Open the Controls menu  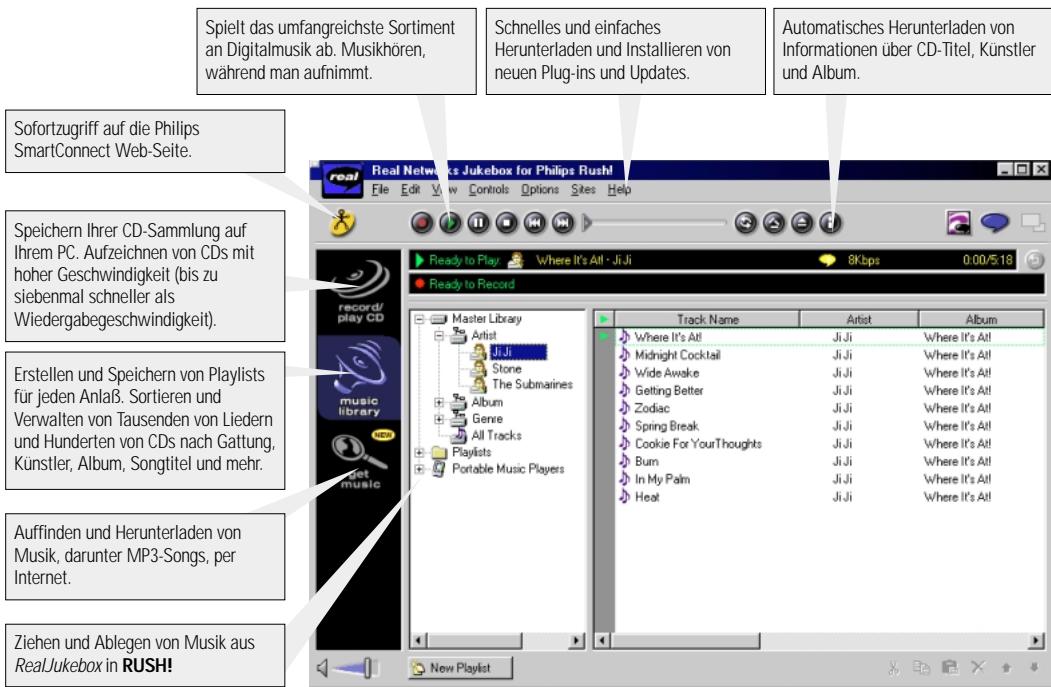(x=489, y=190)
